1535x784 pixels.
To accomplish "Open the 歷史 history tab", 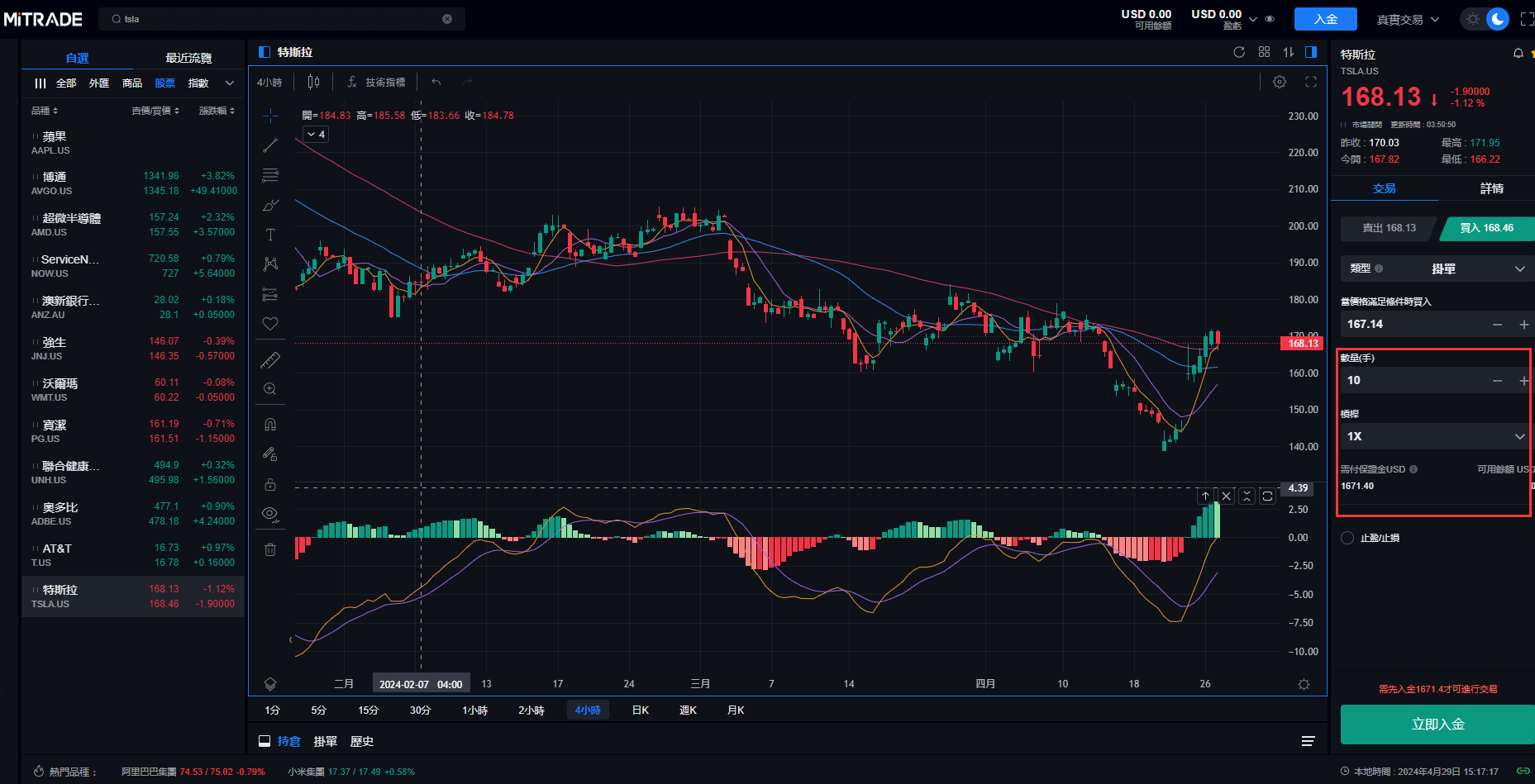I will coord(362,742).
